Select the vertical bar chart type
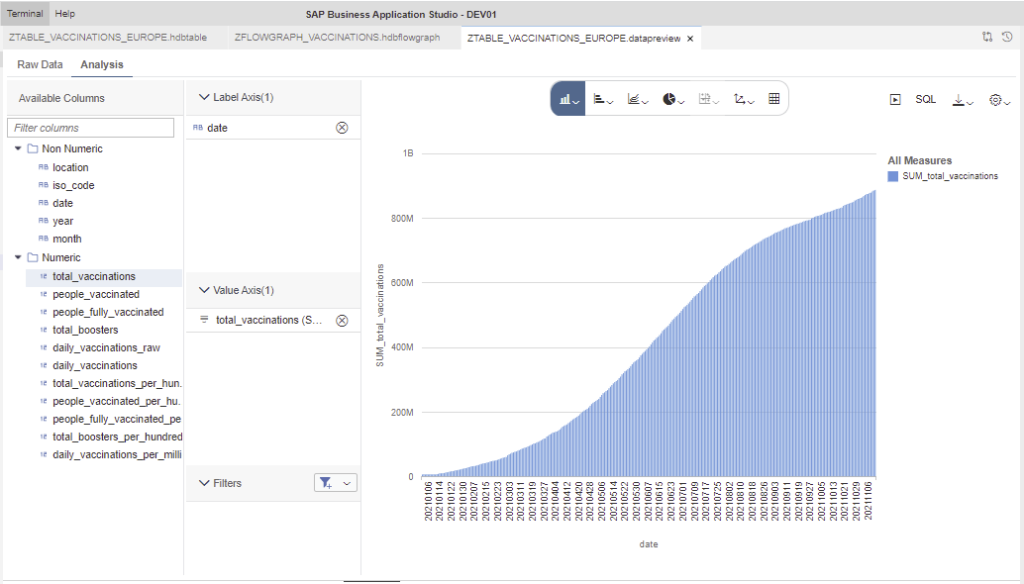Image resolution: width=1024 pixels, height=584 pixels. point(568,99)
